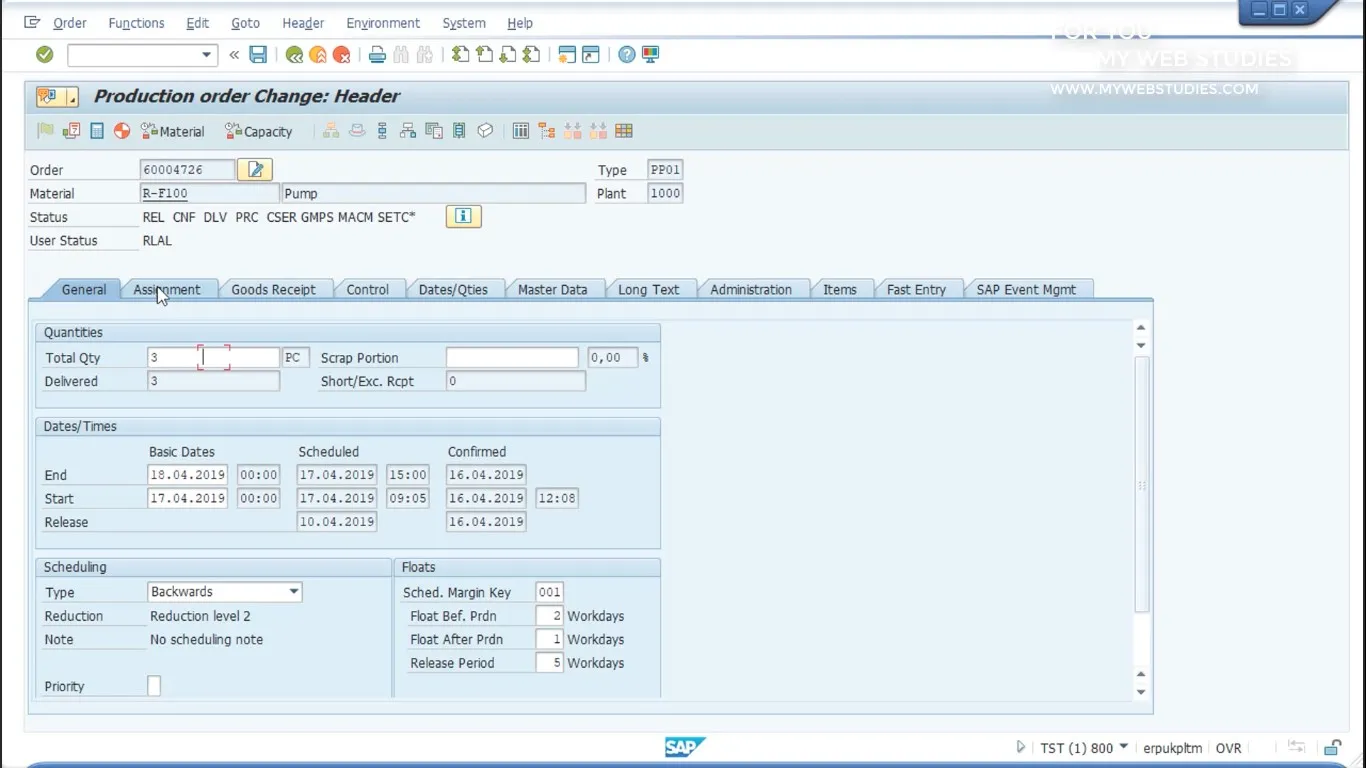Click the Material availability button
The image size is (1366, 768).
click(172, 131)
